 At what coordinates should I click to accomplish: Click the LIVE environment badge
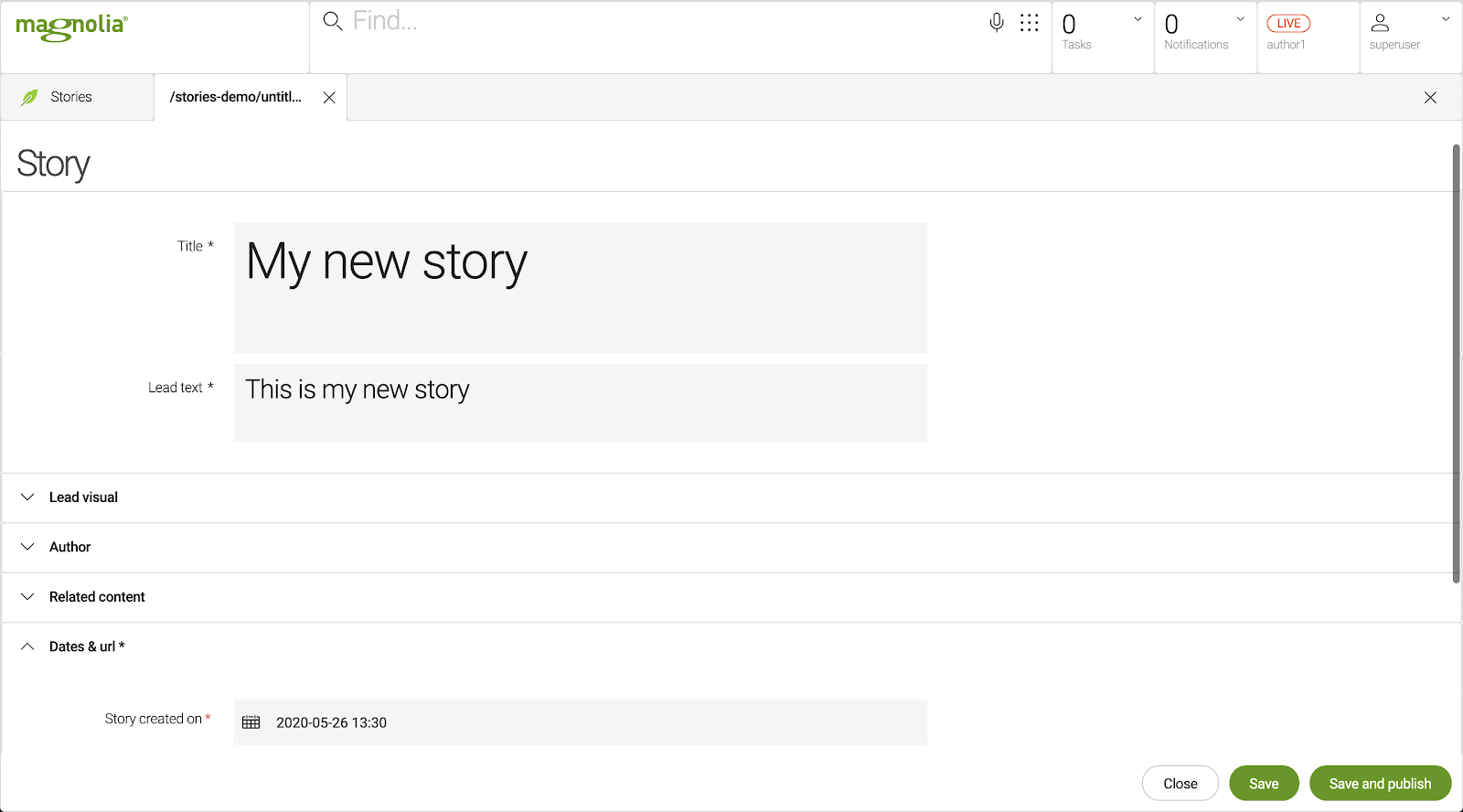[x=1287, y=22]
